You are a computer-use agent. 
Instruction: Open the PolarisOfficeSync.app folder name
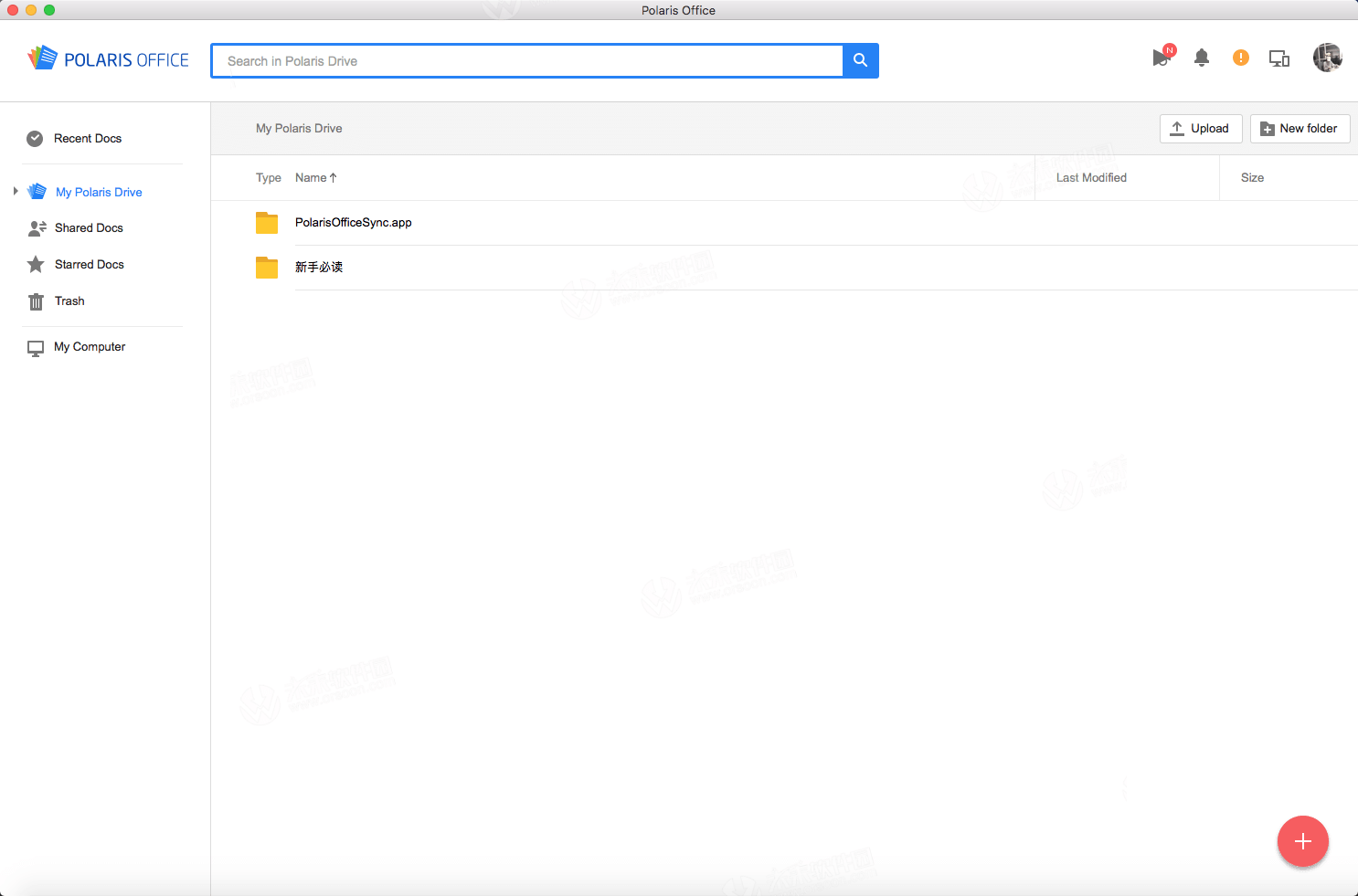click(354, 223)
